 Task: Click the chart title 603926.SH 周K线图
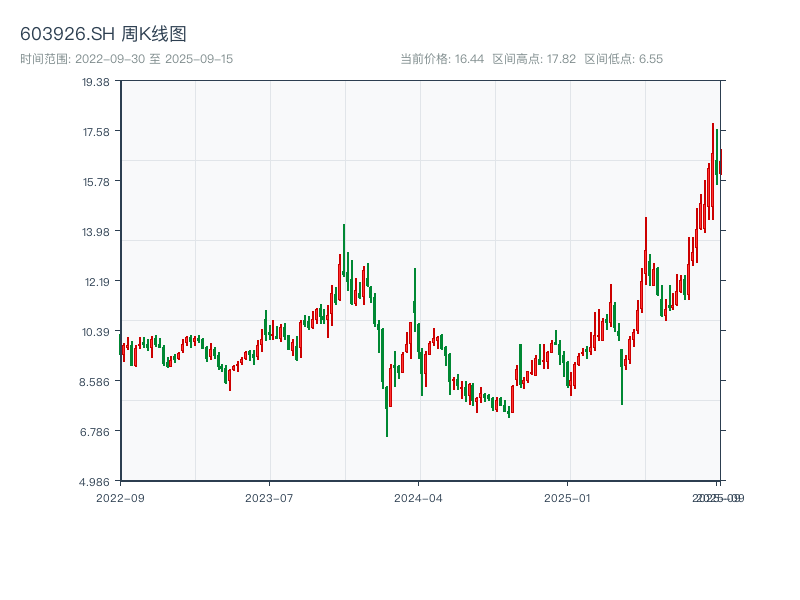point(103,34)
